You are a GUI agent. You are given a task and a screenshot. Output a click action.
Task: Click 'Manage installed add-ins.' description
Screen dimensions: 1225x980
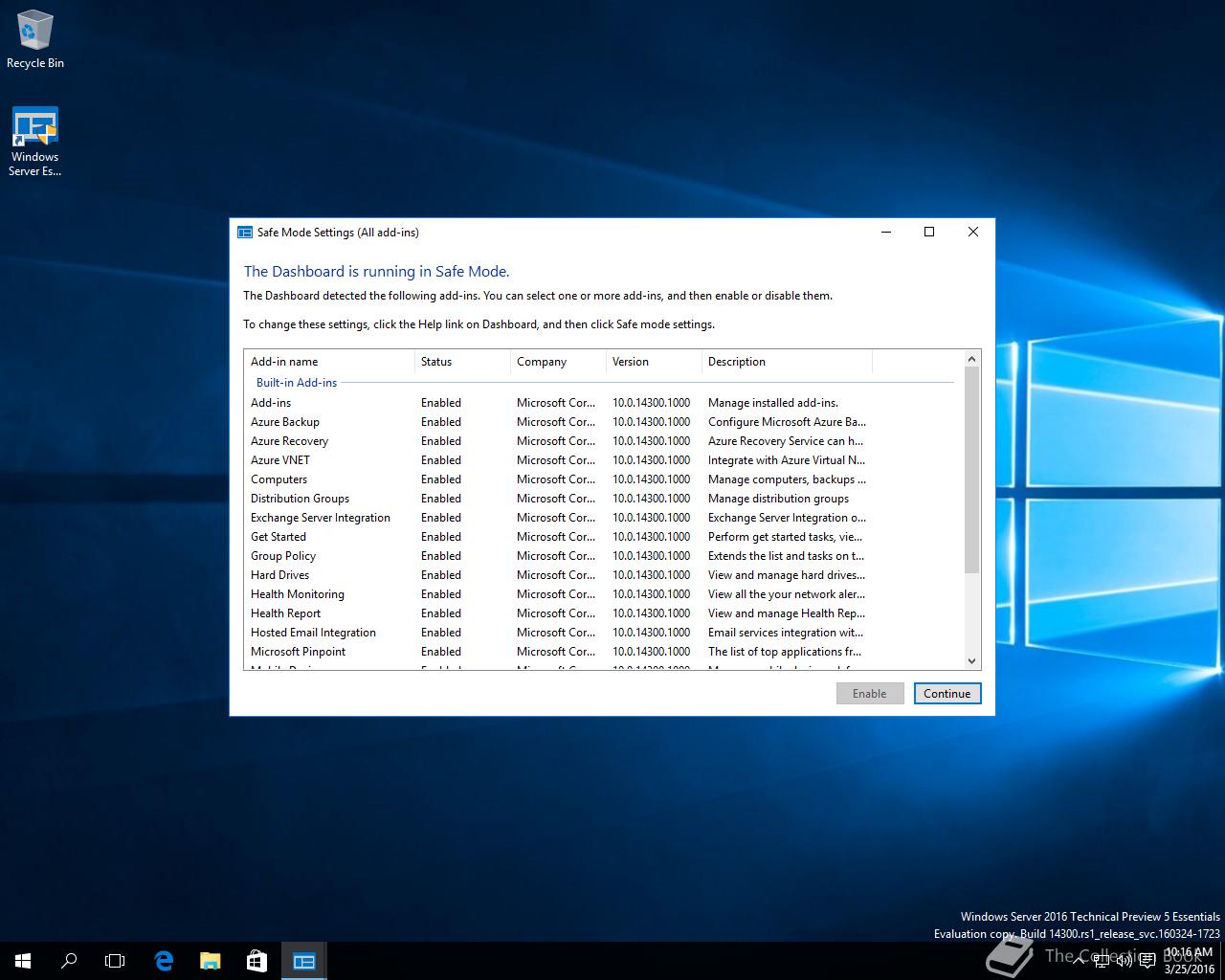pos(773,403)
